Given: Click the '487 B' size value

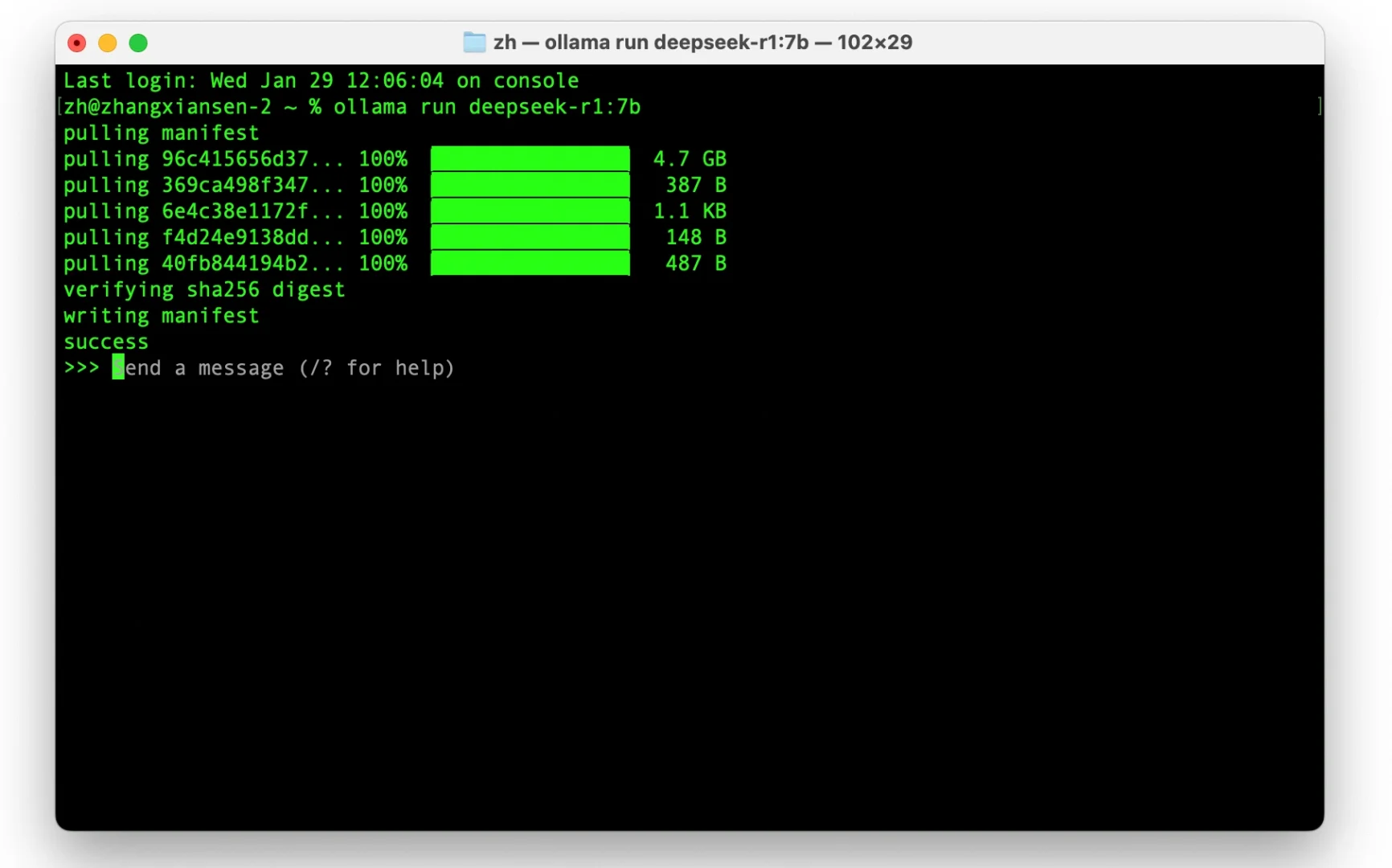Looking at the screenshot, I should (696, 264).
